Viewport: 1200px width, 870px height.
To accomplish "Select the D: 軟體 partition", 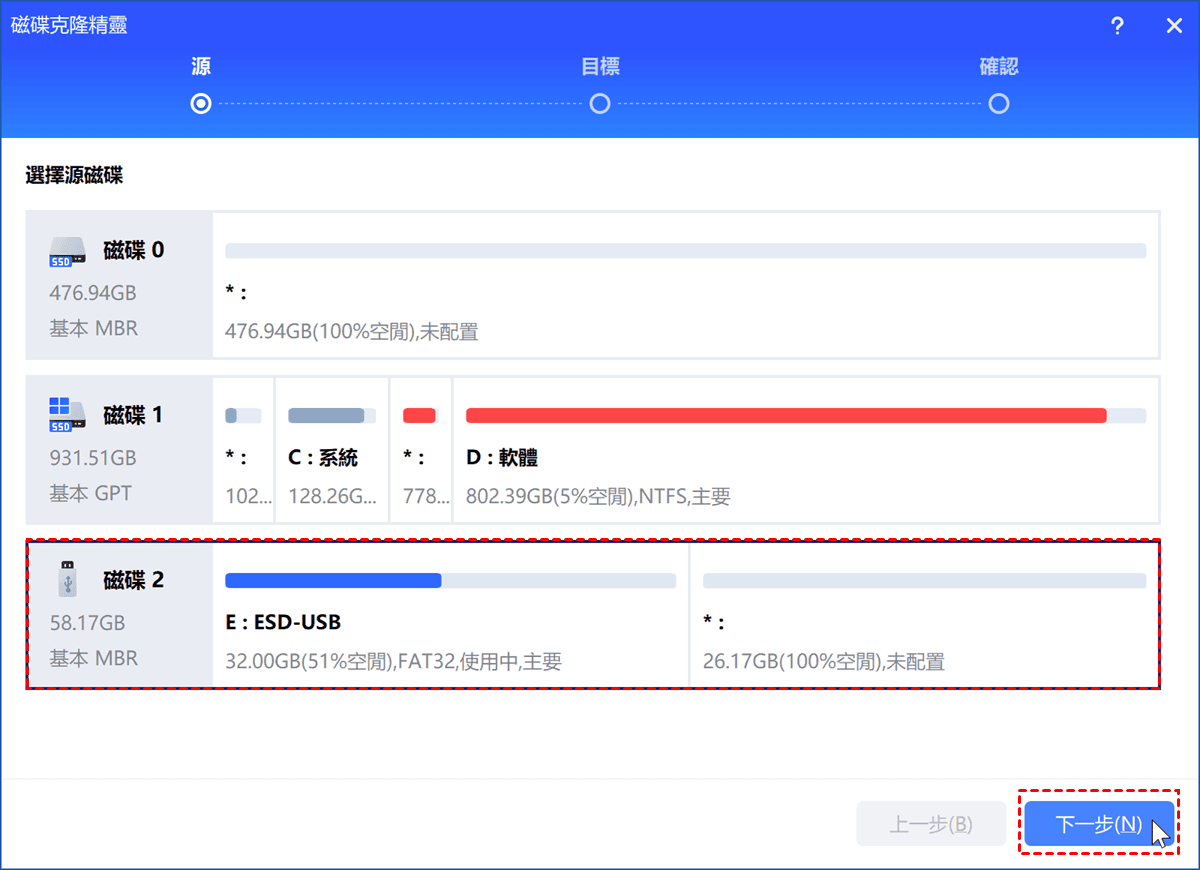I will coord(805,458).
